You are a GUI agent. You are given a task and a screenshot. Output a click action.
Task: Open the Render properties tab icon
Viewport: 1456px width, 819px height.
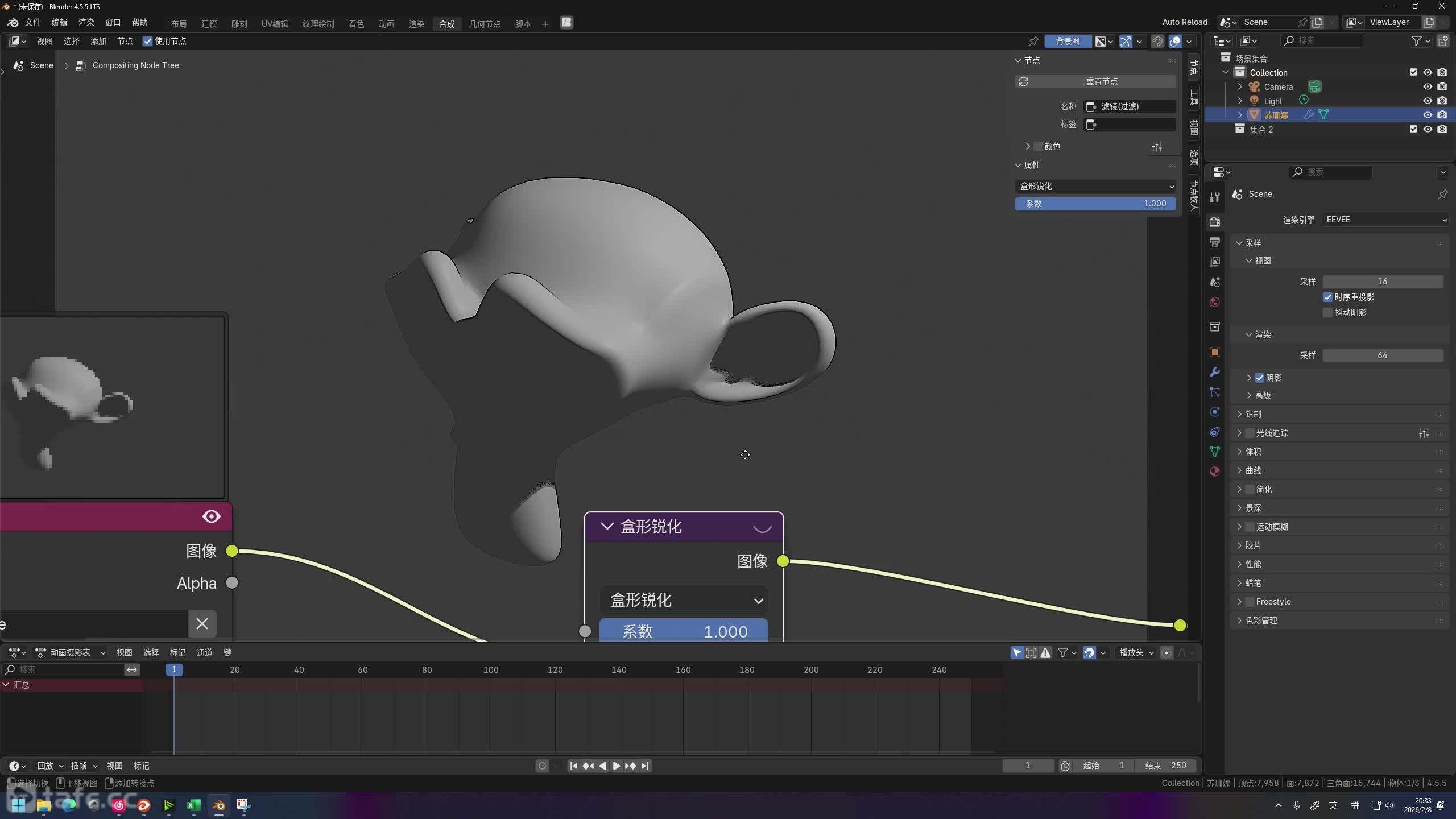[1215, 222]
